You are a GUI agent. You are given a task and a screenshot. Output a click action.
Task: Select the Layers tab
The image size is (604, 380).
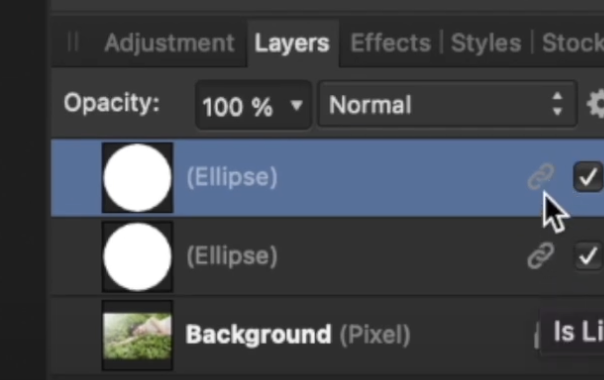click(292, 42)
